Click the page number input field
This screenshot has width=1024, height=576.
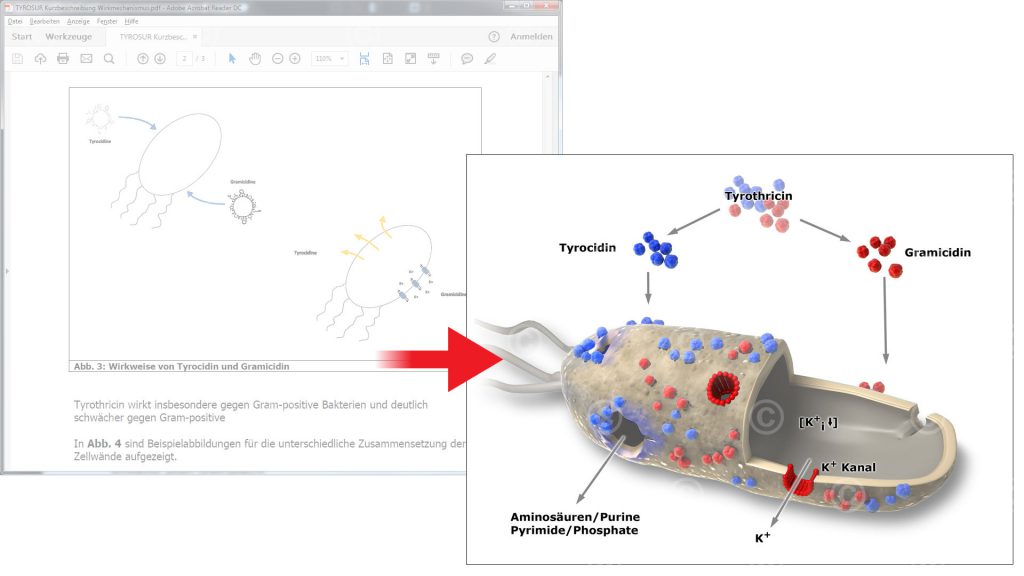pos(185,58)
